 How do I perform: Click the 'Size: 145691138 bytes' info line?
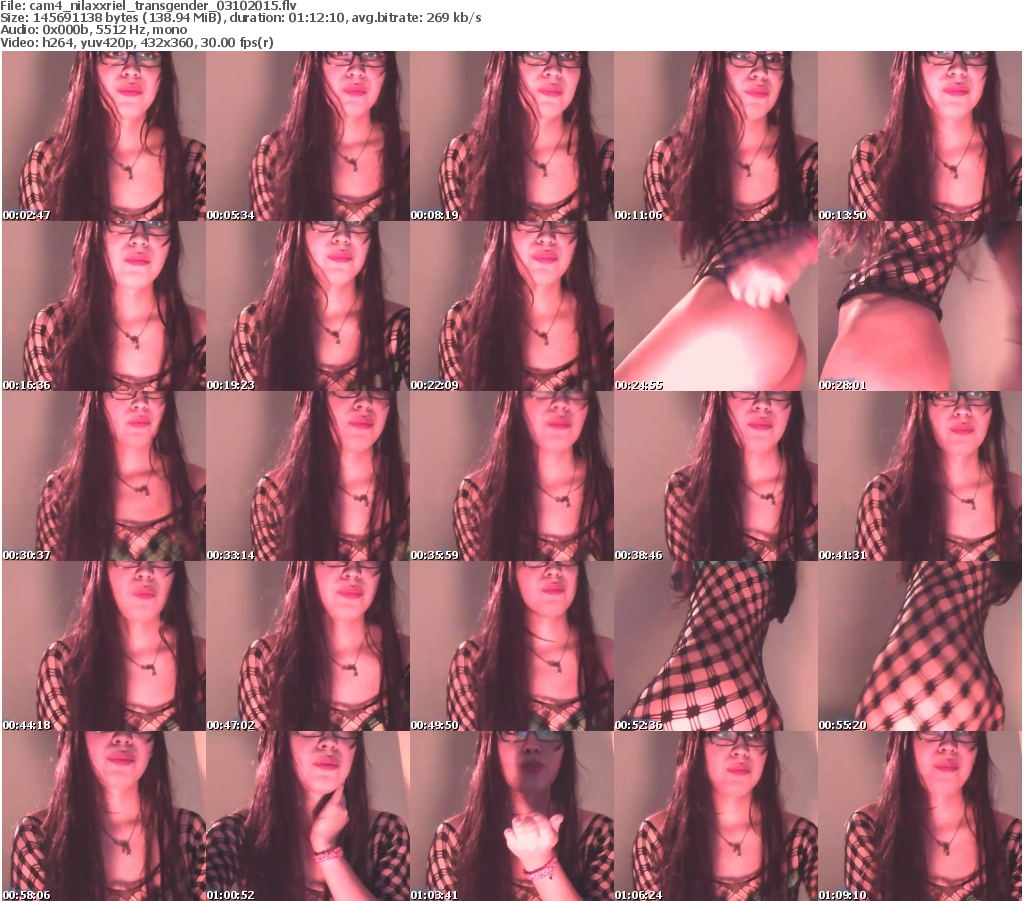(241, 18)
